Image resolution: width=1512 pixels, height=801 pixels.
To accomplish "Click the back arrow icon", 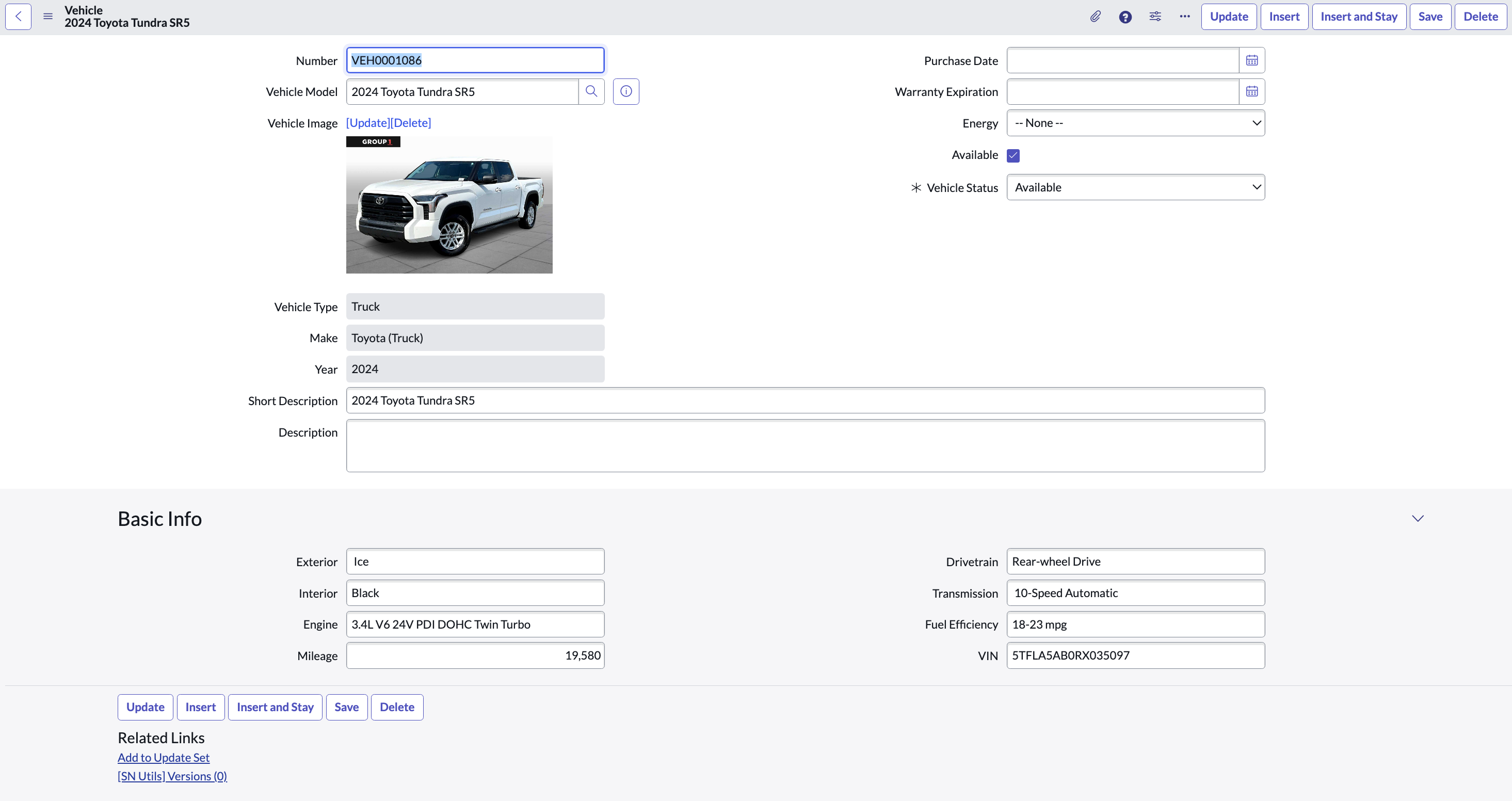I will click(18, 17).
